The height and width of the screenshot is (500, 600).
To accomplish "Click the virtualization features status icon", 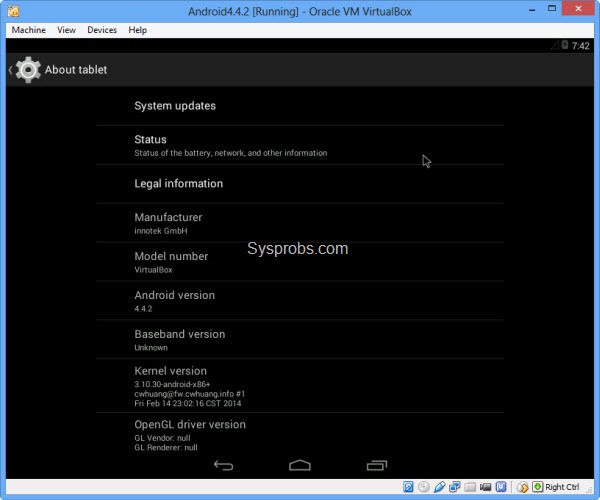I will (x=501, y=487).
